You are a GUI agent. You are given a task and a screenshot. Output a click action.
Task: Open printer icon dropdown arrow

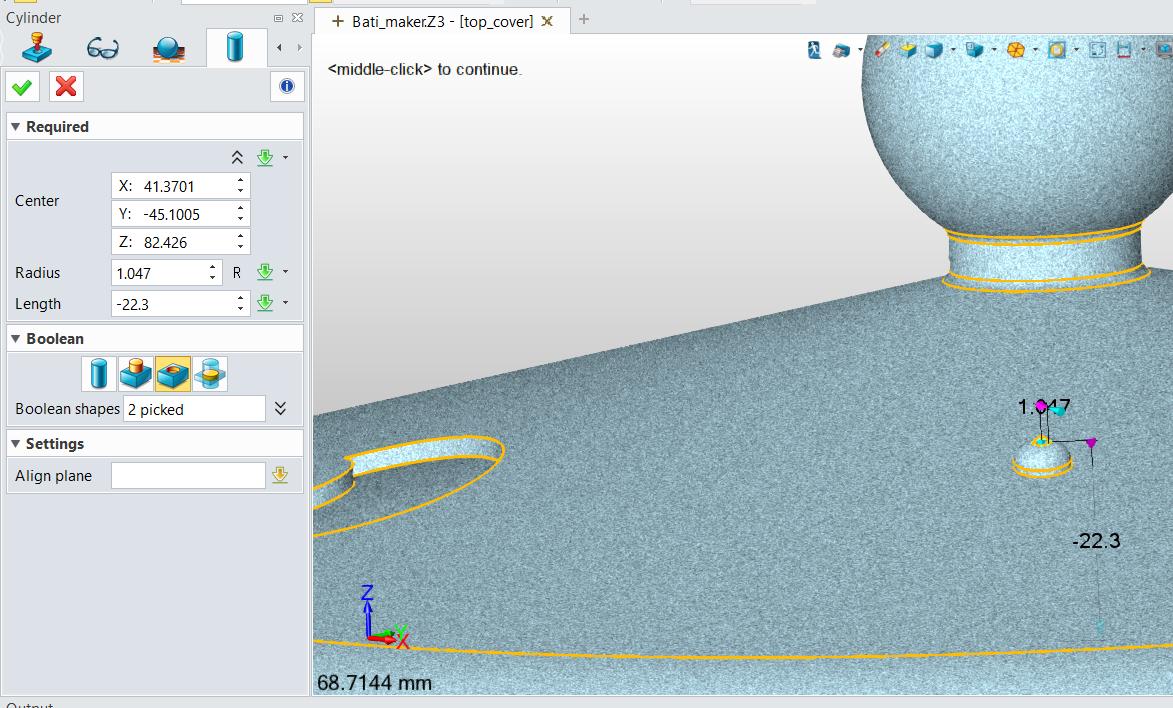(860, 51)
